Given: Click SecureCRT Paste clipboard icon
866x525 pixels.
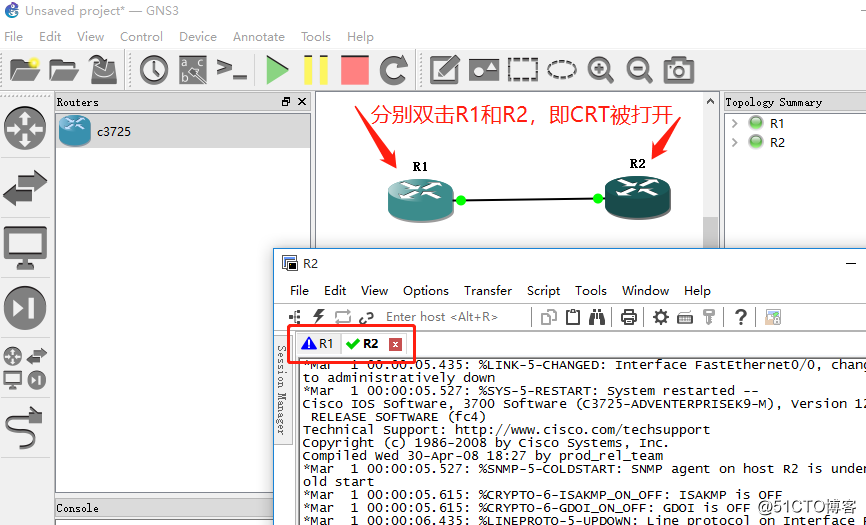Looking at the screenshot, I should [x=573, y=317].
